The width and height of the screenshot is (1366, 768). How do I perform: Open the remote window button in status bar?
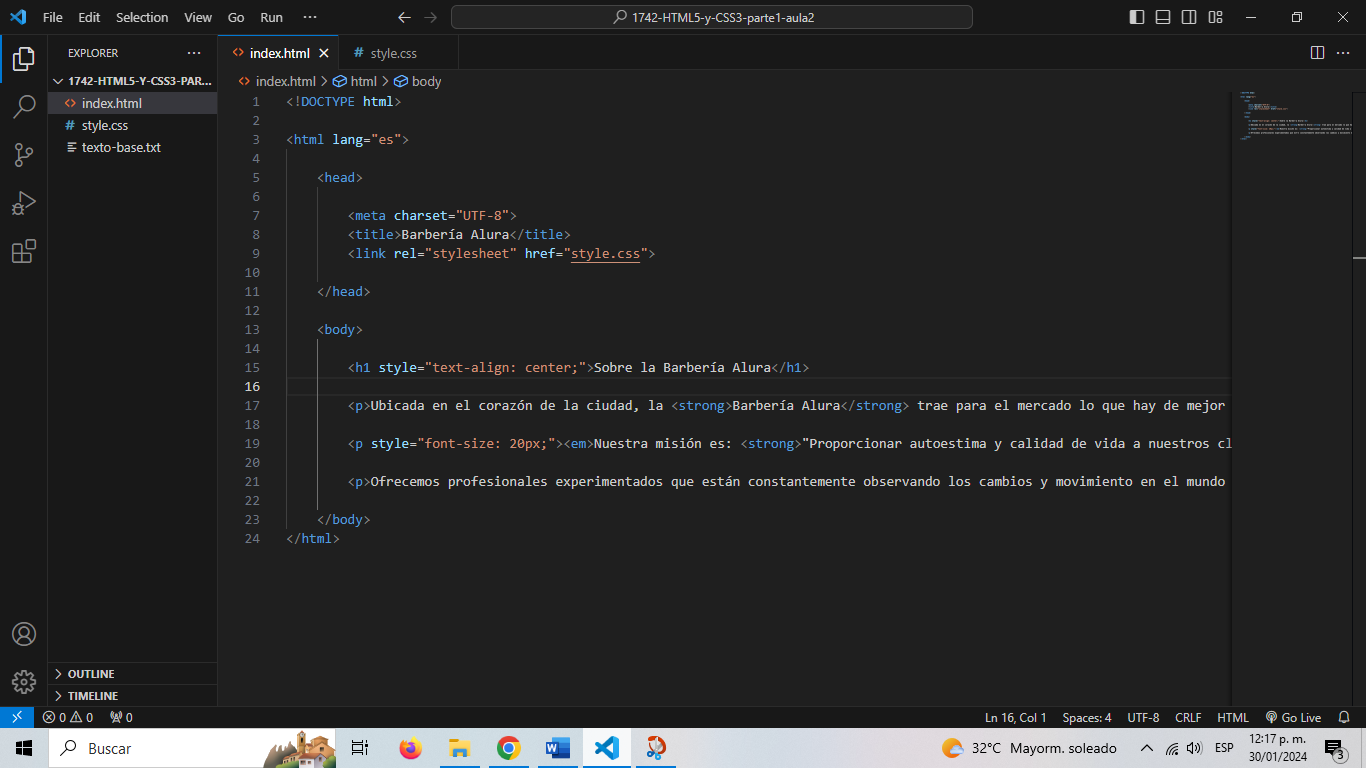[x=16, y=717]
